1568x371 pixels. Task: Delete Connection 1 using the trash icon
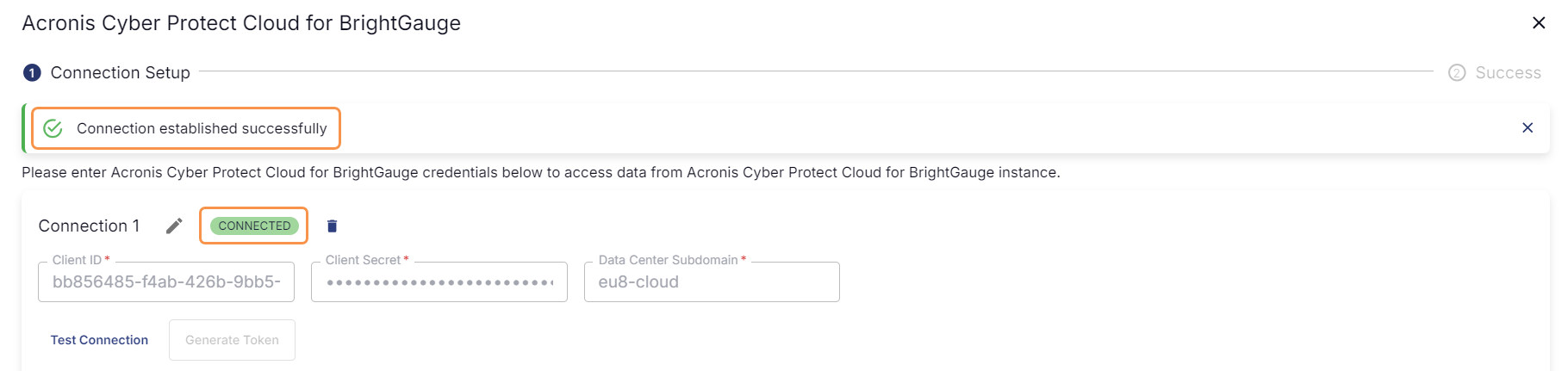[x=332, y=226]
